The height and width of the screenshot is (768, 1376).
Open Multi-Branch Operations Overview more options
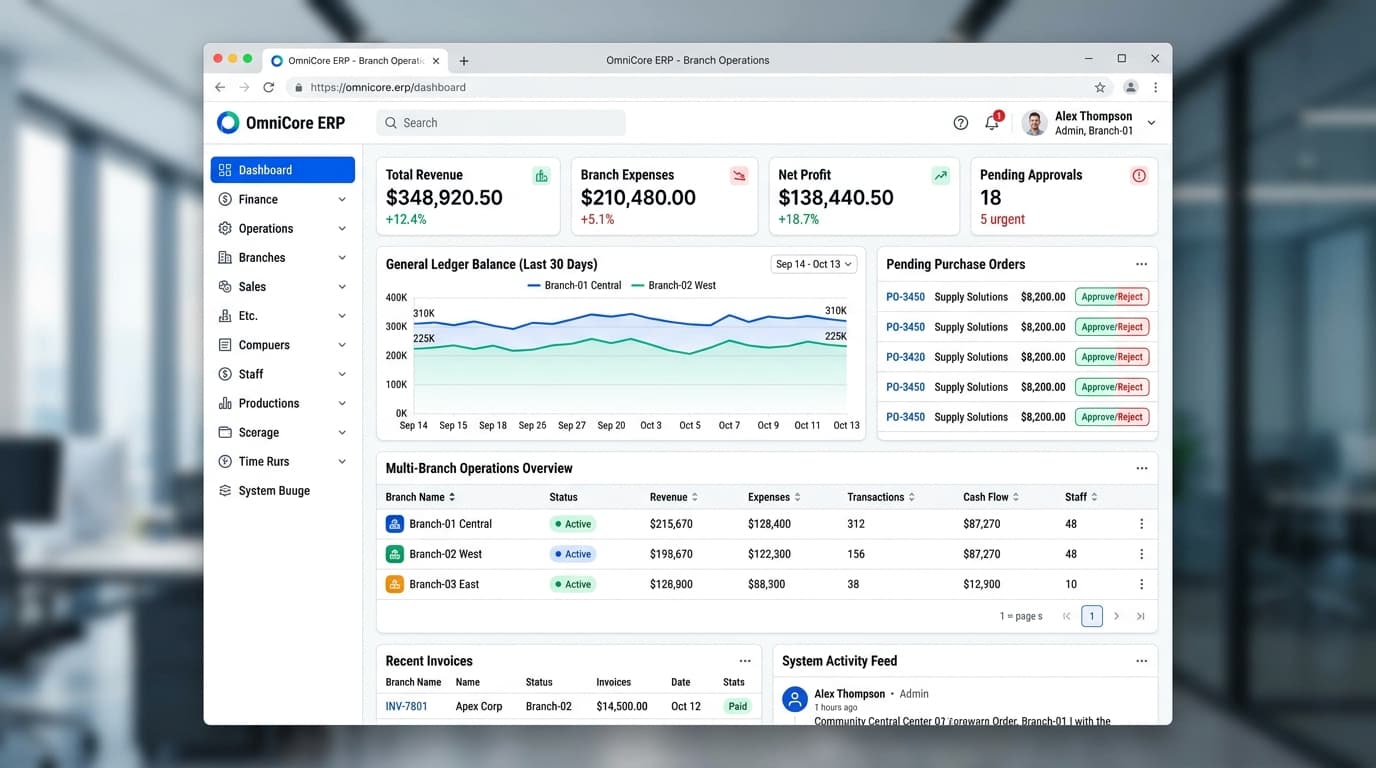point(1141,468)
